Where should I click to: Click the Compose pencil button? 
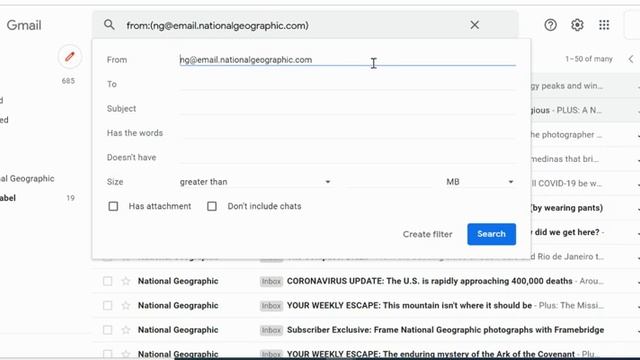click(69, 56)
